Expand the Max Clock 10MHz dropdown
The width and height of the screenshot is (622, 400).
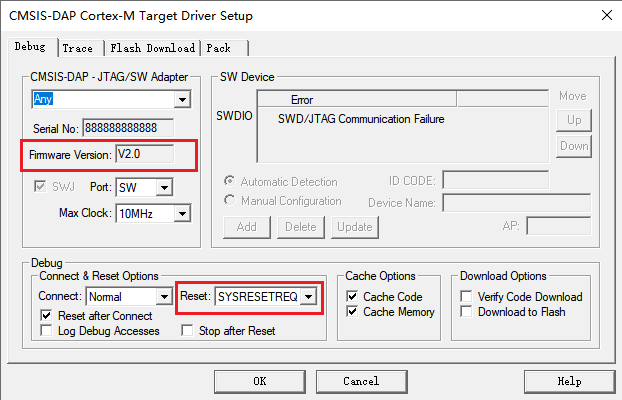pos(182,213)
